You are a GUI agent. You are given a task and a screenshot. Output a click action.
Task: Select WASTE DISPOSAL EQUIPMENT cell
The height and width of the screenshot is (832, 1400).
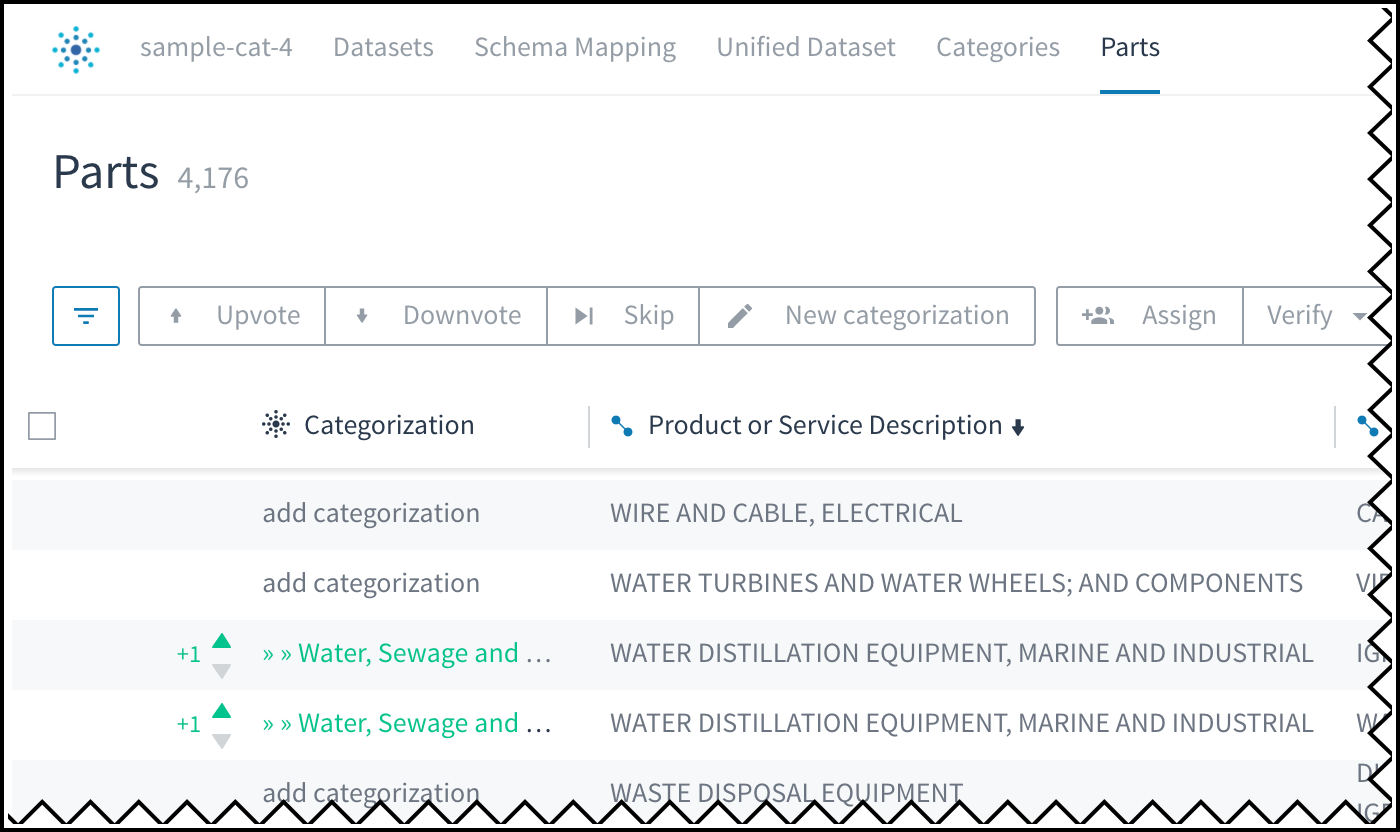coord(786,793)
